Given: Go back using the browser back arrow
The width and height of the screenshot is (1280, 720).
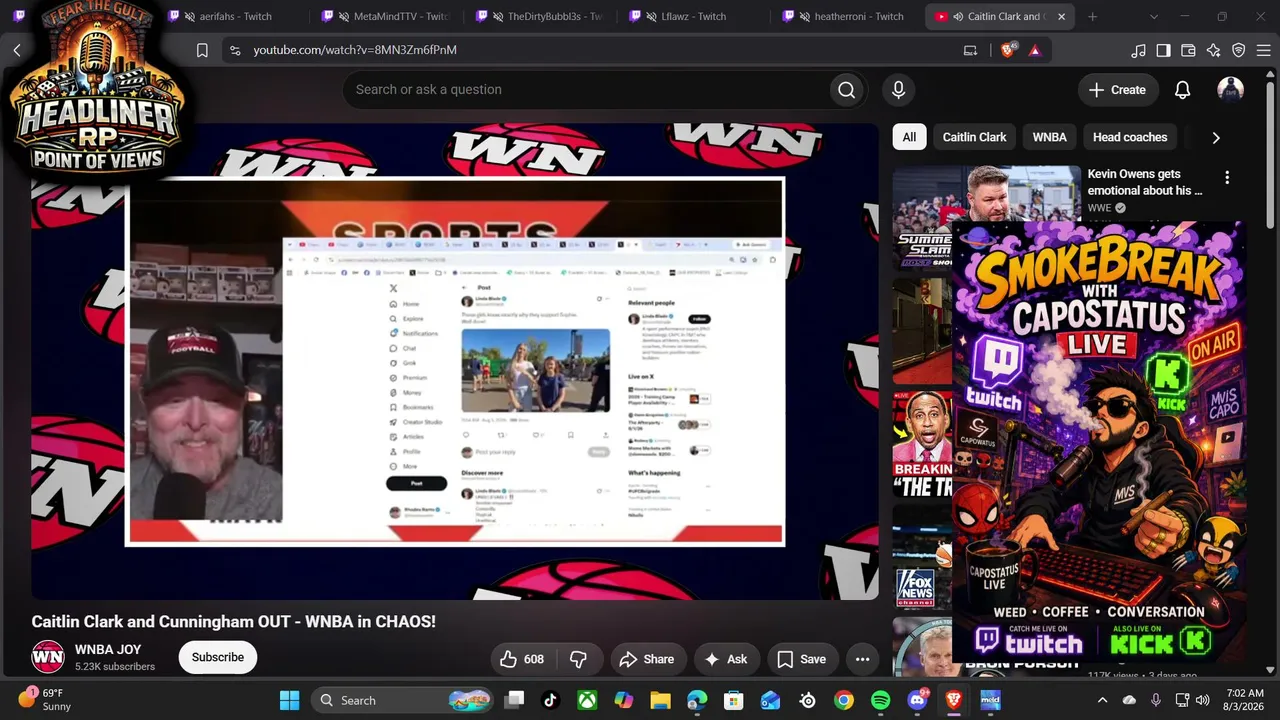Looking at the screenshot, I should pyautogui.click(x=17, y=50).
